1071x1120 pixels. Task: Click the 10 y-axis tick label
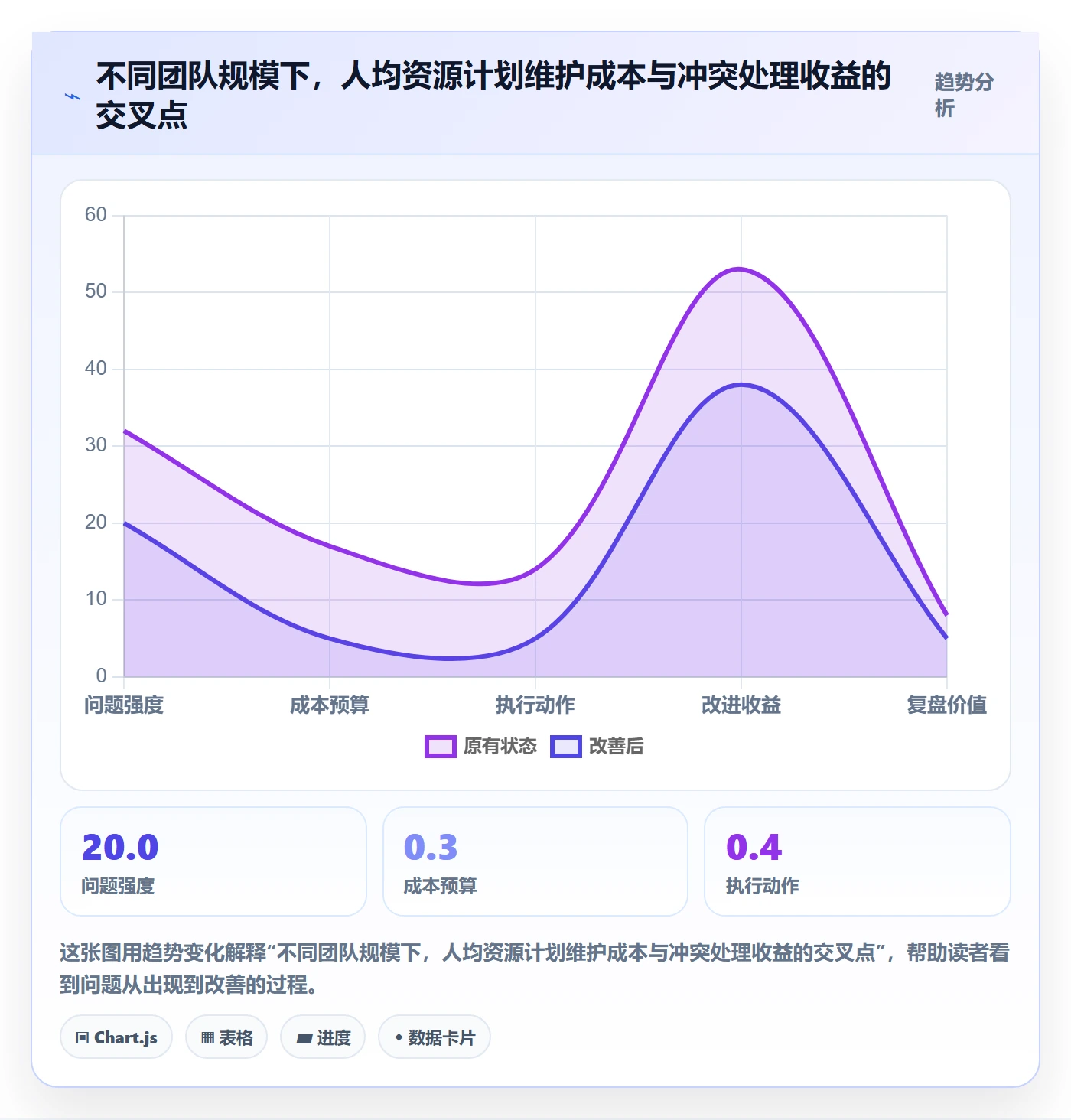96,599
